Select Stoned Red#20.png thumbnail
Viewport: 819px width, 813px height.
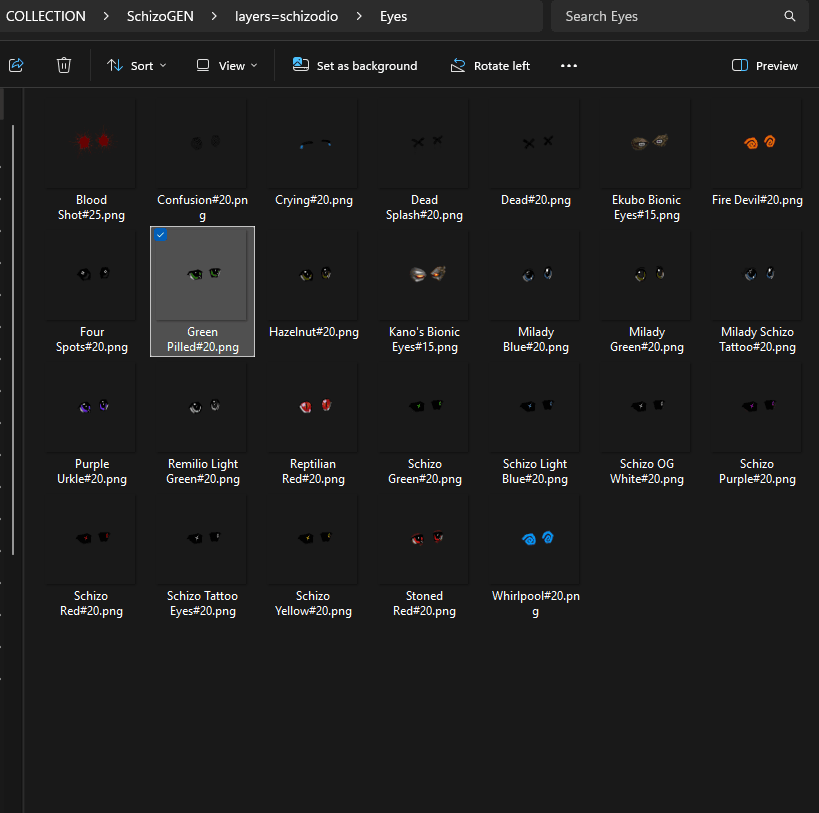click(424, 539)
